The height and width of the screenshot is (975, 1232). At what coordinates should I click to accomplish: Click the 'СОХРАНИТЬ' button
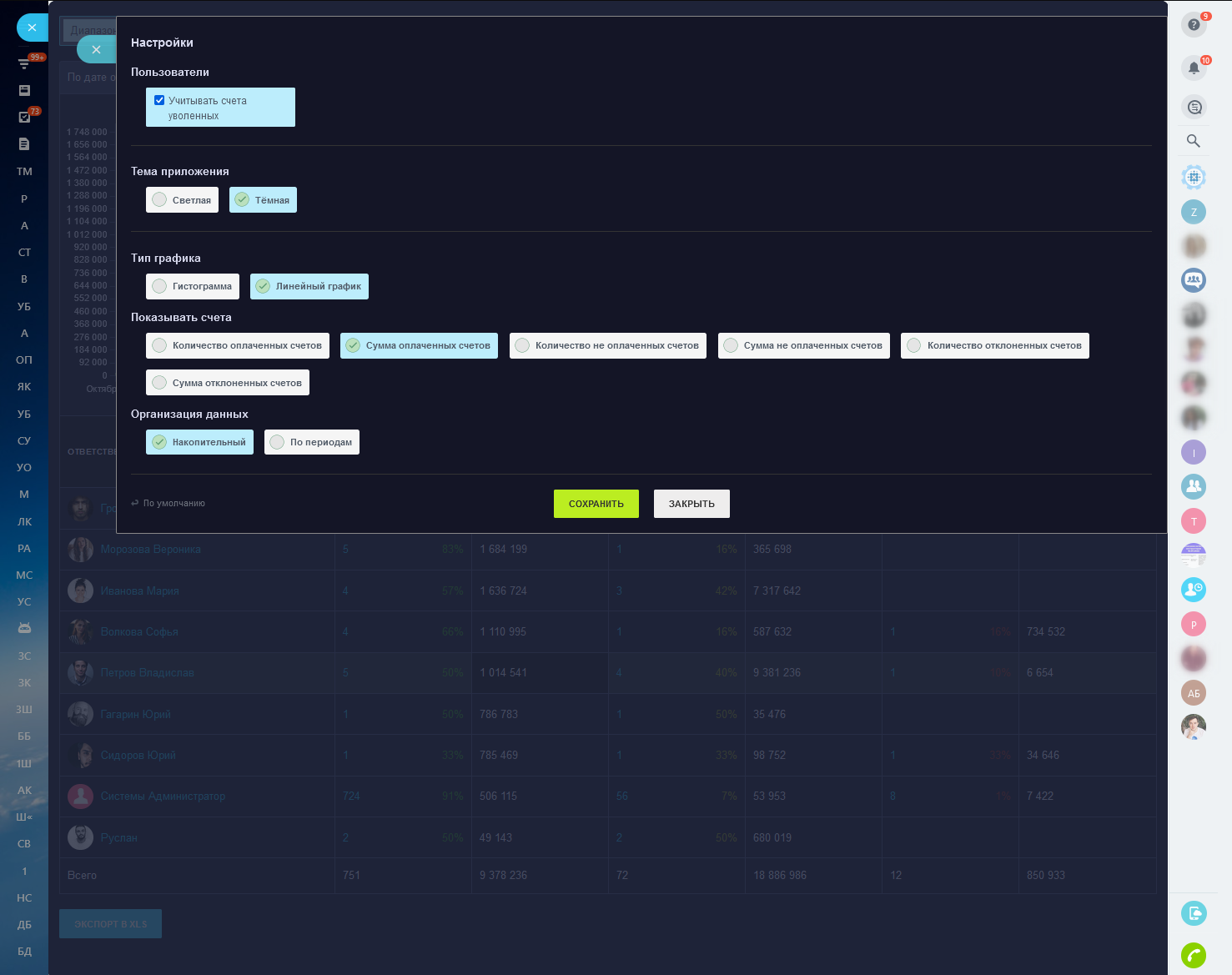[596, 504]
